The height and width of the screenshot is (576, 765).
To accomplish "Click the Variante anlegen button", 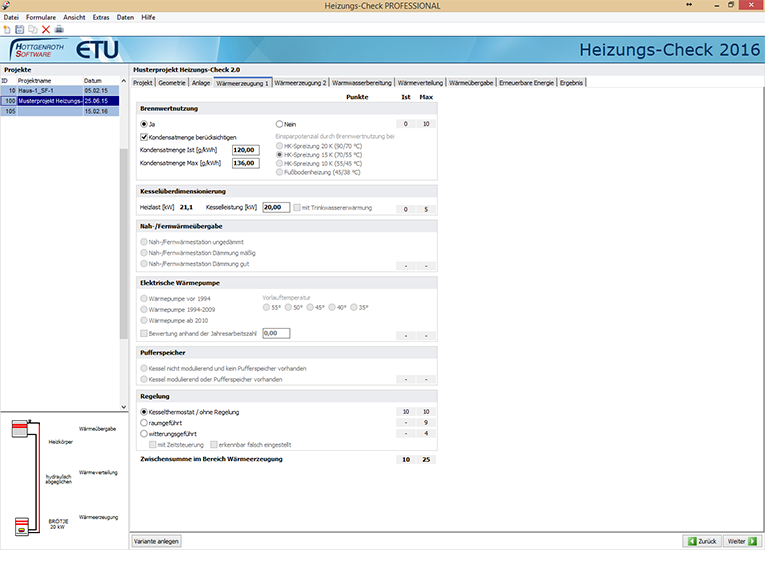I will point(157,541).
